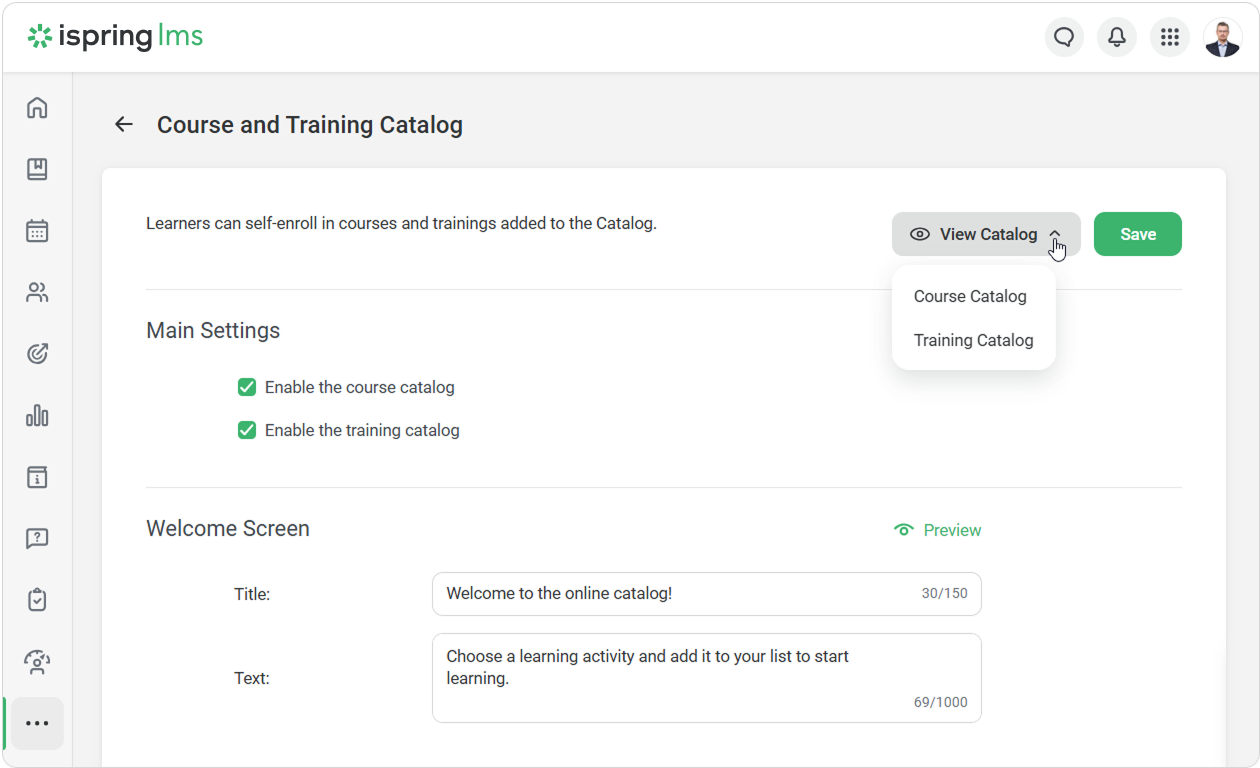1260x768 pixels.
Task: Click the green Save button
Action: pos(1137,234)
